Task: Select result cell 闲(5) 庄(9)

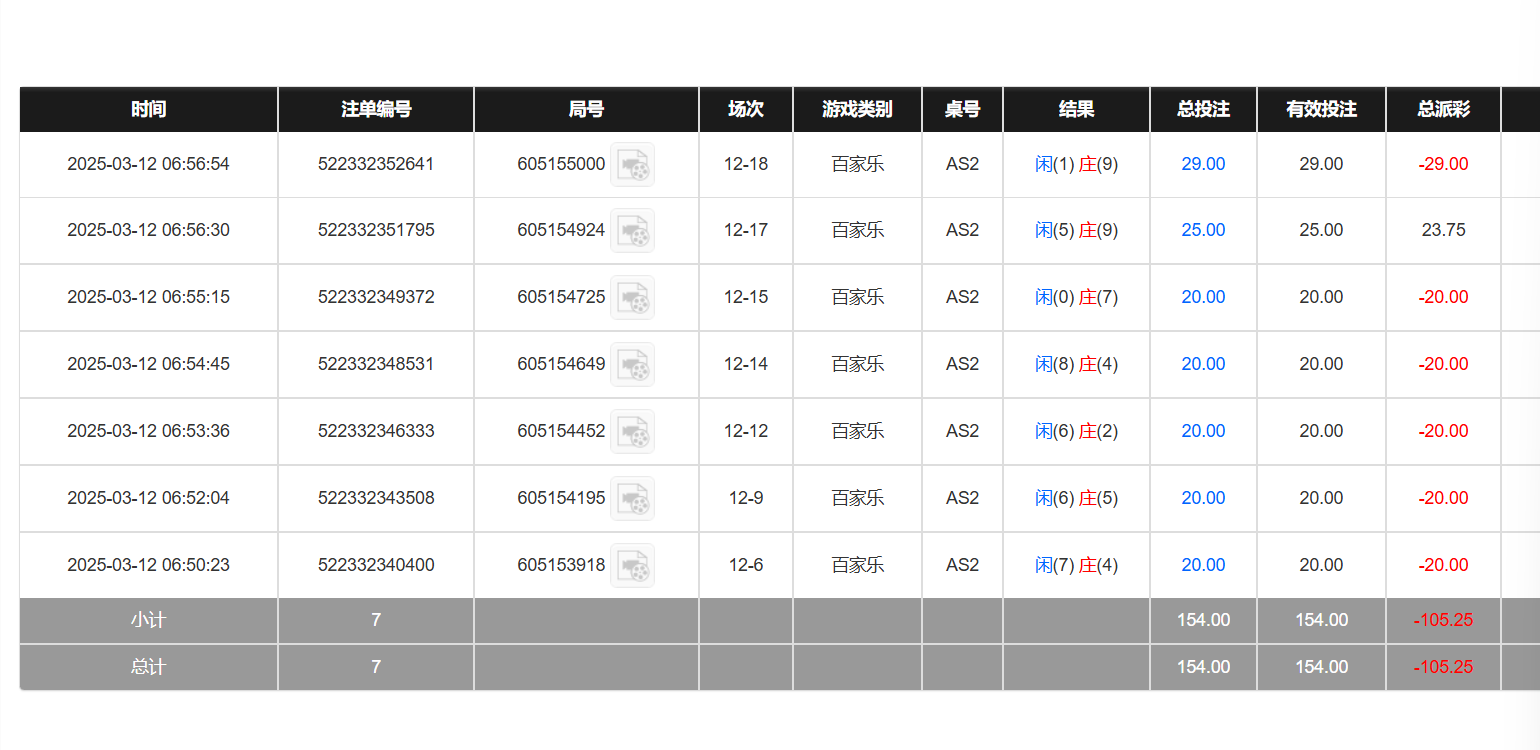Action: (1076, 230)
